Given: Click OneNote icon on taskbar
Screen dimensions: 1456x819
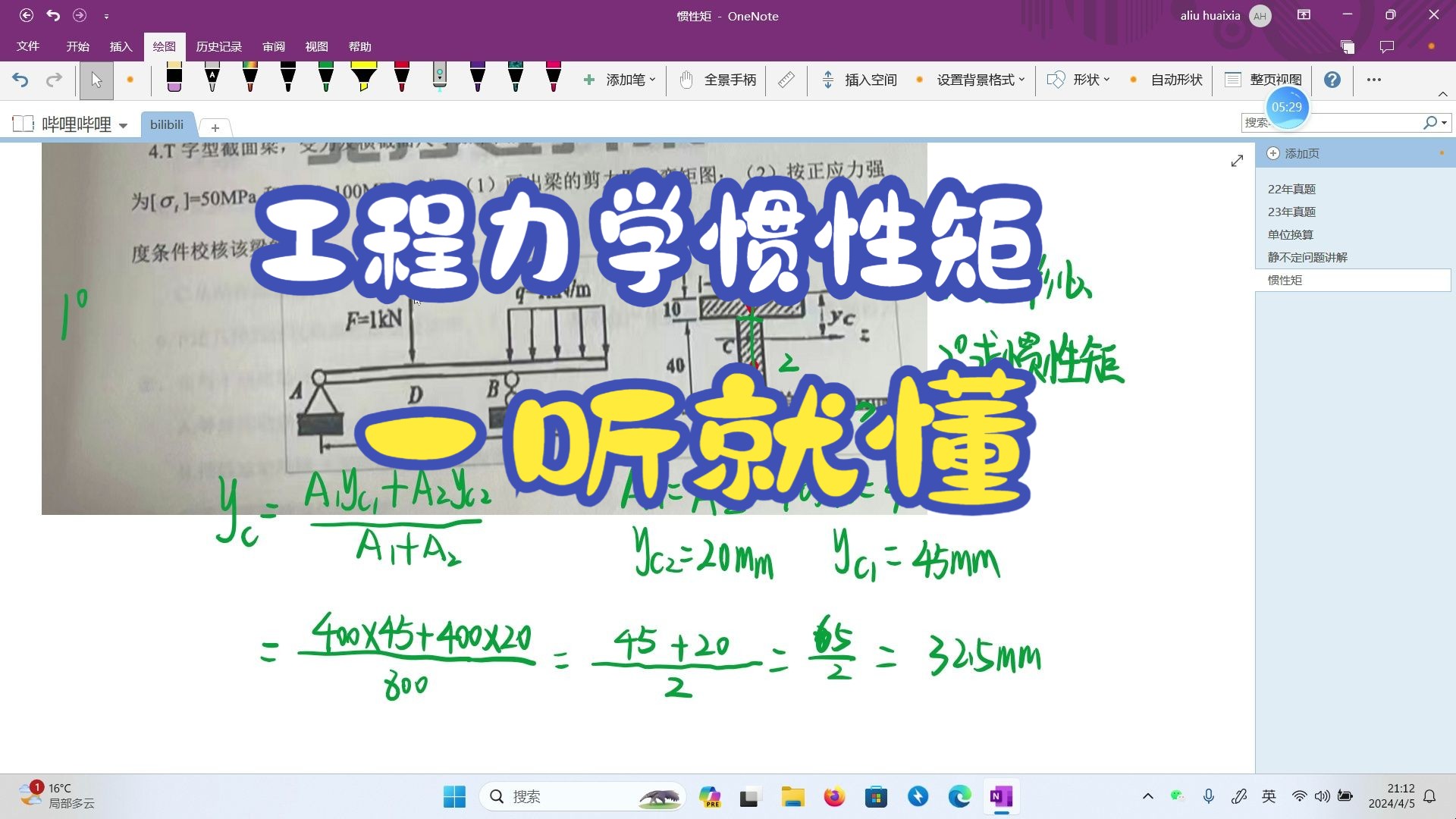Looking at the screenshot, I should (1001, 797).
